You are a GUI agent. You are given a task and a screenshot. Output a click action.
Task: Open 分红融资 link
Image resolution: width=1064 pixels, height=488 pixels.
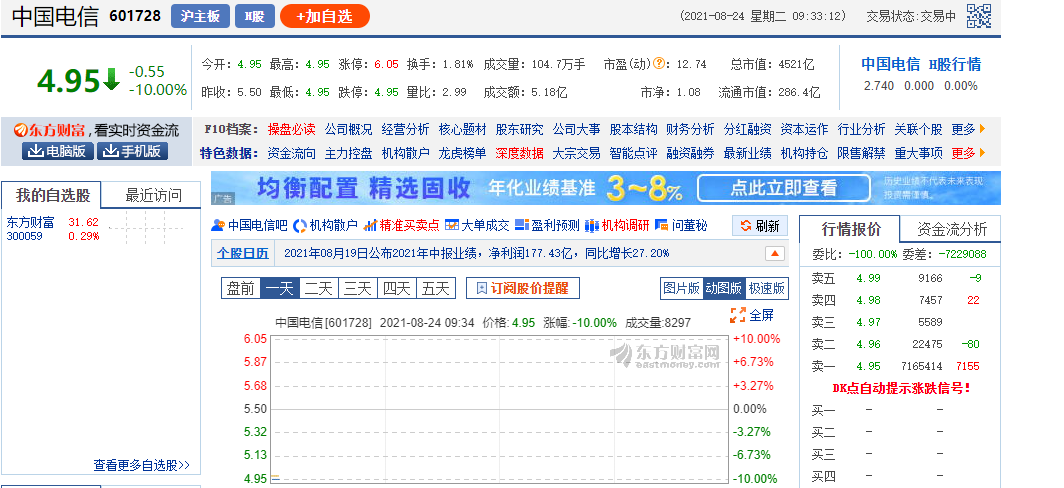click(747, 129)
